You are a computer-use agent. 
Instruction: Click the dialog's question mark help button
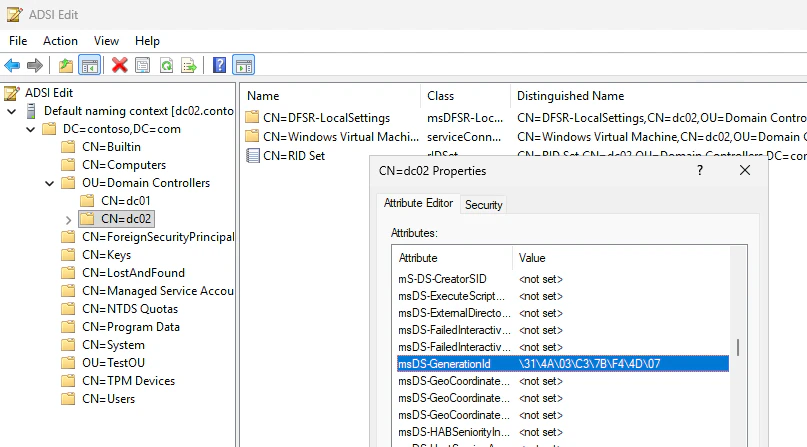[699, 170]
